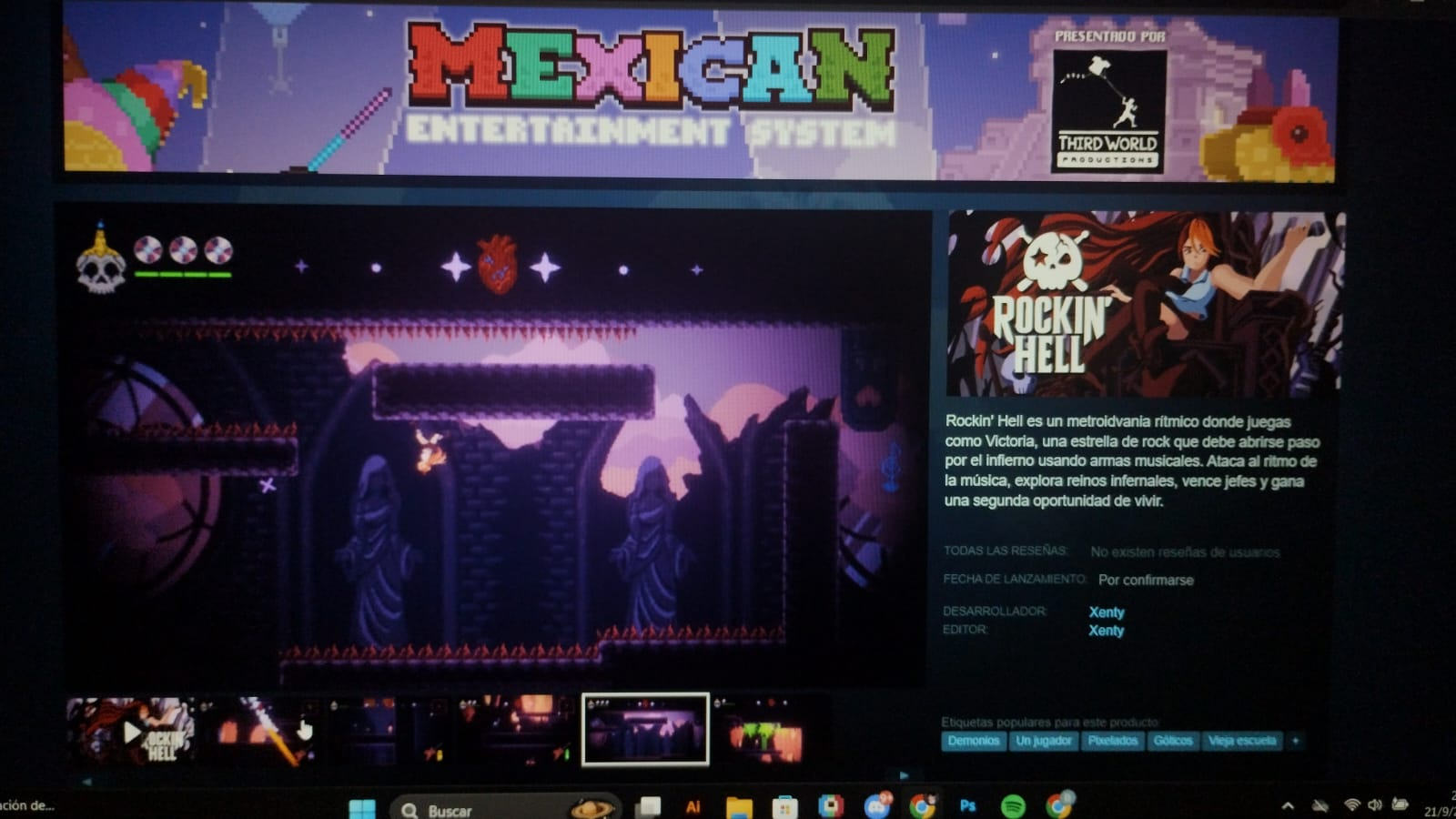
Task: Click the Góticos tag
Action: pos(1173,741)
